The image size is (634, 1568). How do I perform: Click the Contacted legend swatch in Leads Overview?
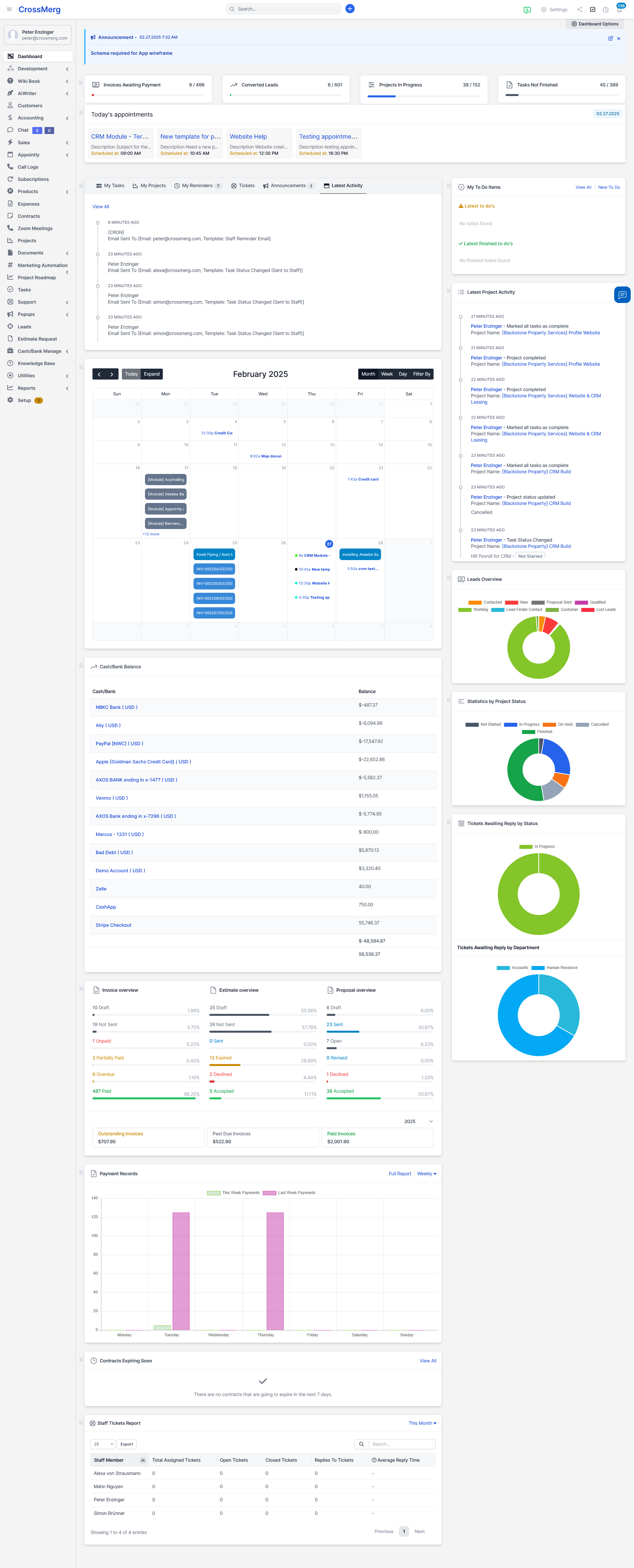pos(475,602)
